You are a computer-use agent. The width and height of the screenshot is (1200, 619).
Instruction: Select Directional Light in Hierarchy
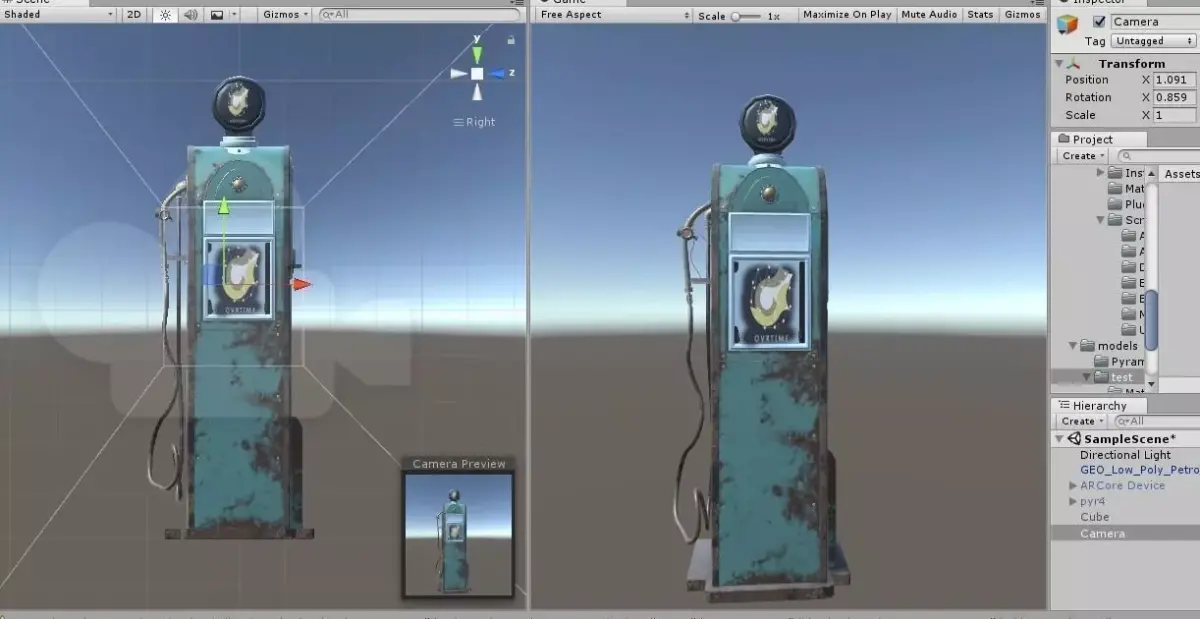coord(1125,455)
